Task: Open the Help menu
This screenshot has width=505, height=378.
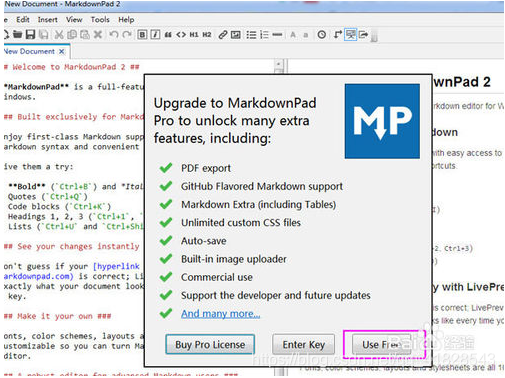Action: point(126,20)
